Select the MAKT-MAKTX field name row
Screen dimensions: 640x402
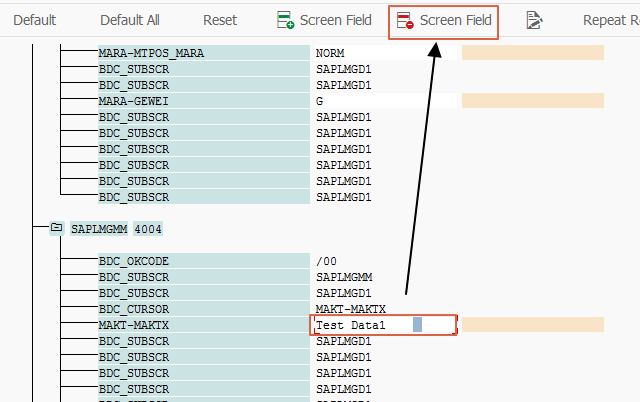(204, 325)
